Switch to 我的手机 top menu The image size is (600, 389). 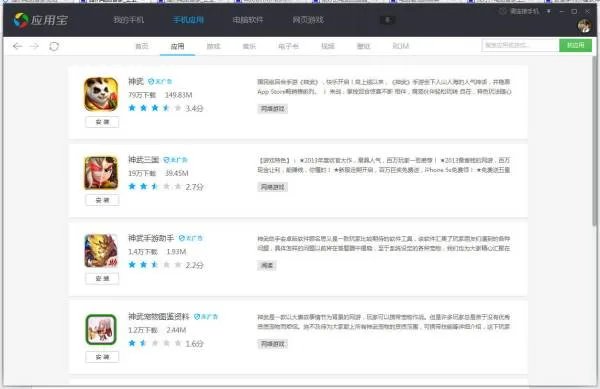click(x=129, y=20)
